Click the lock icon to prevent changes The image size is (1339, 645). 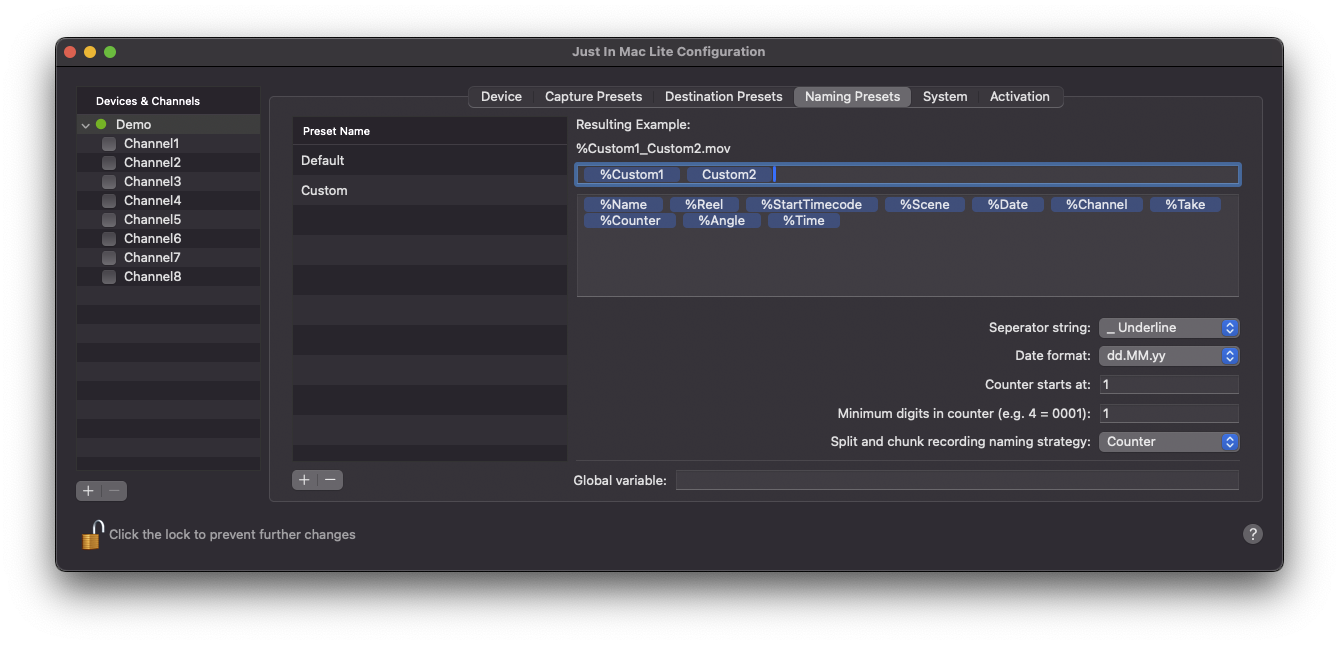(x=92, y=534)
